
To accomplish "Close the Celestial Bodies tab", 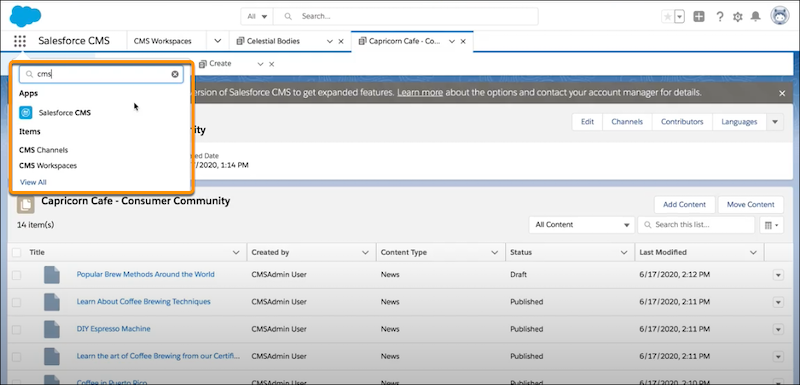I will (341, 42).
